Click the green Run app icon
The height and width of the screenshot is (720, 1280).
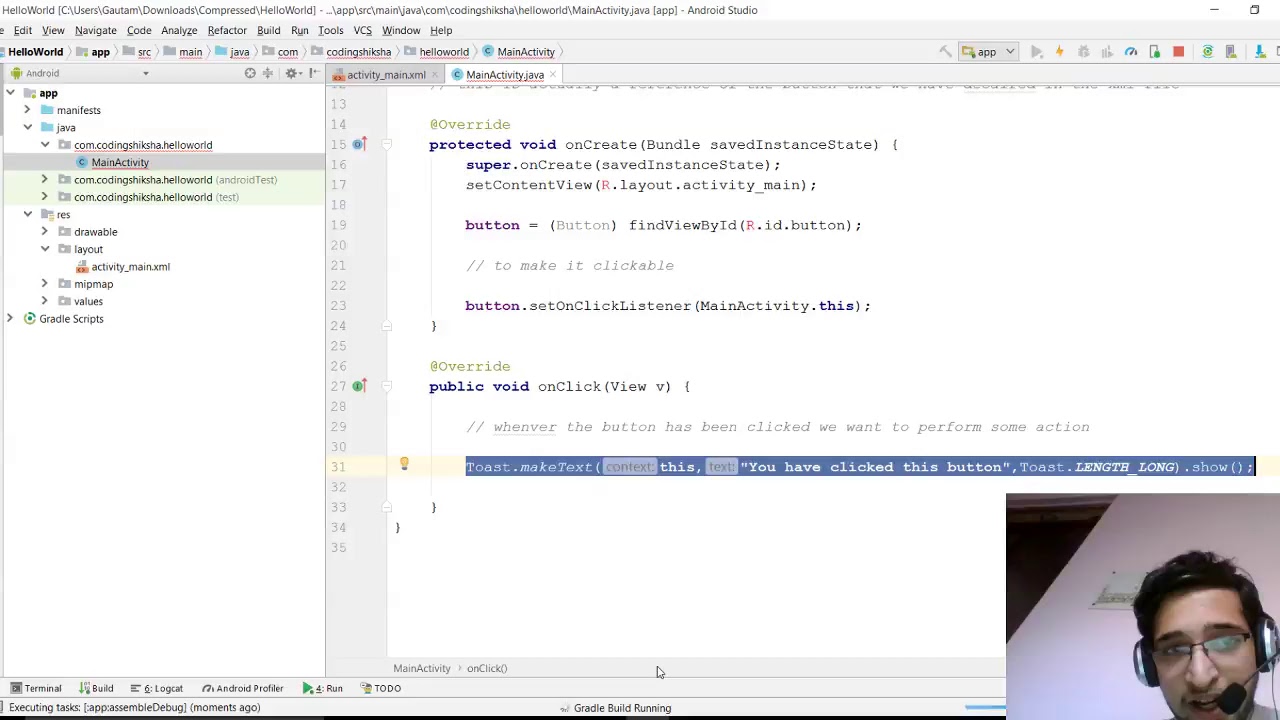tap(1036, 52)
